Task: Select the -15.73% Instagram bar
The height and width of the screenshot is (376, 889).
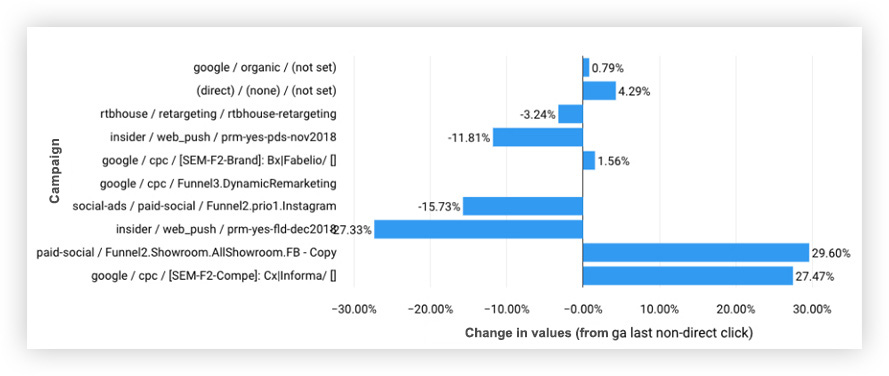Action: [x=523, y=206]
